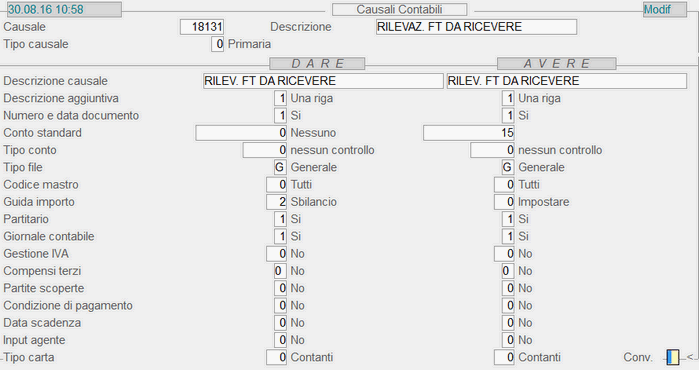Click the AVERE Input agente field
The height and width of the screenshot is (370, 699).
coord(508,340)
